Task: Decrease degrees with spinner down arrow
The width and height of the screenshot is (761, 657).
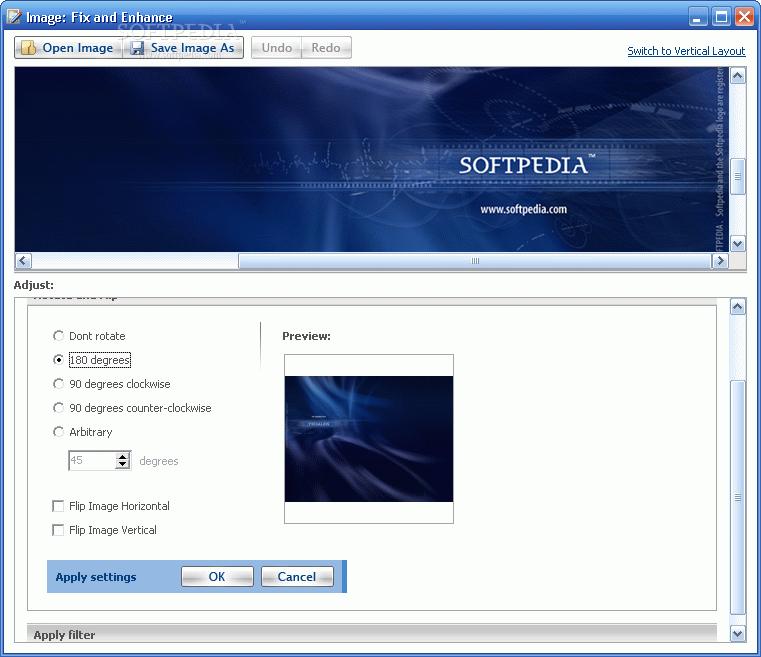Action: (123, 465)
